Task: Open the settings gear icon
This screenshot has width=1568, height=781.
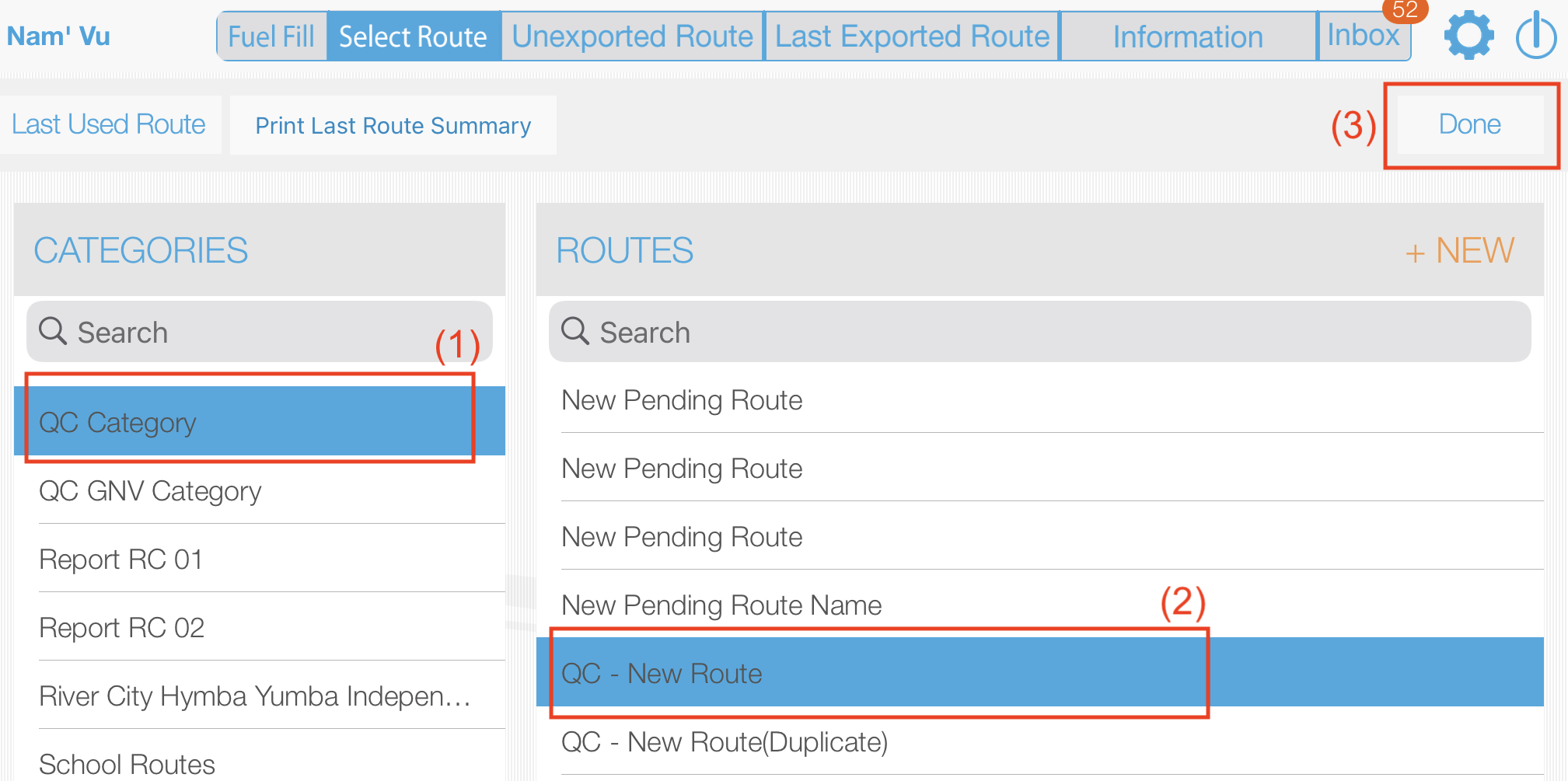Action: click(x=1468, y=34)
